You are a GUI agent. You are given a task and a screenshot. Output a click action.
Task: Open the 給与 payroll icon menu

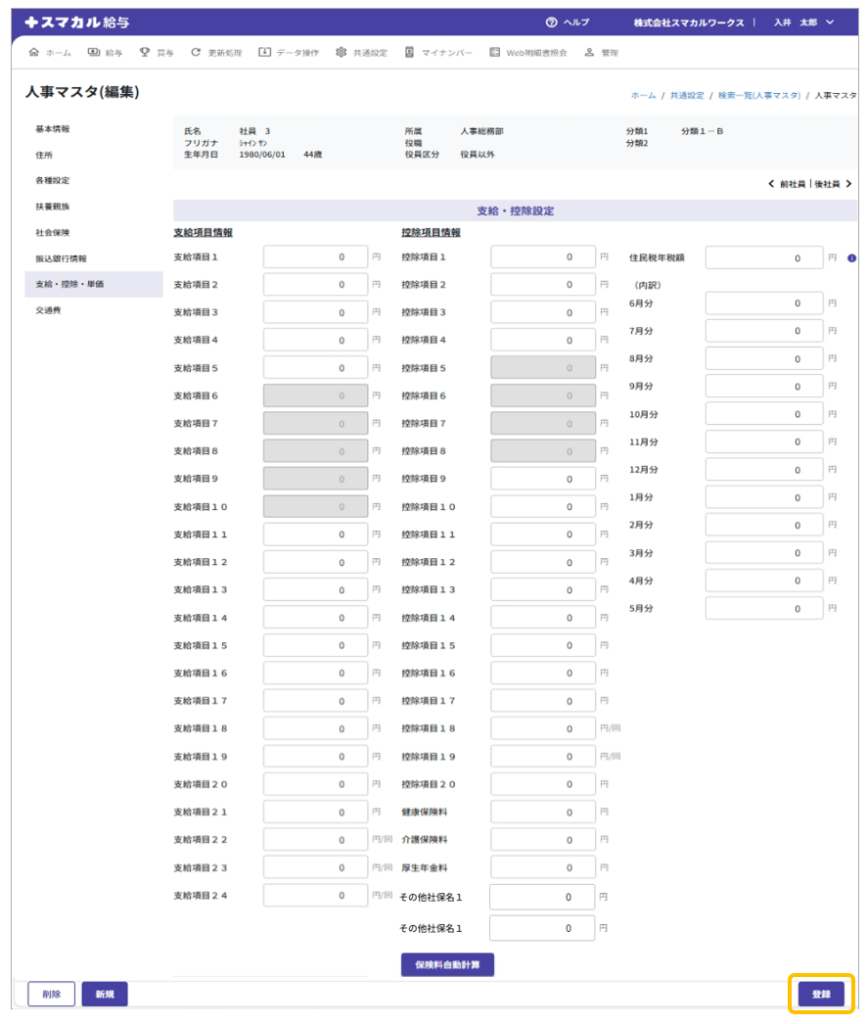tap(93, 52)
